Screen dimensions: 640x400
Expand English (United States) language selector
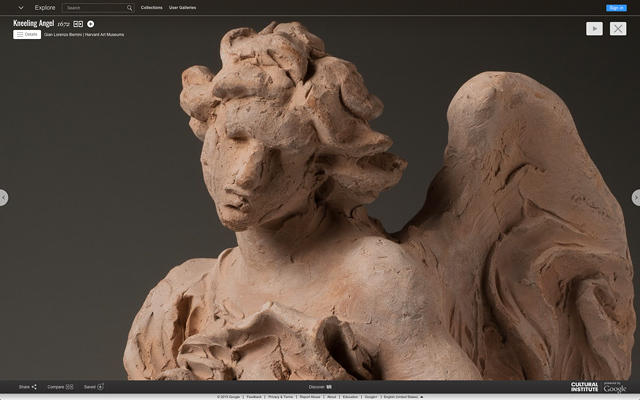click(x=403, y=397)
